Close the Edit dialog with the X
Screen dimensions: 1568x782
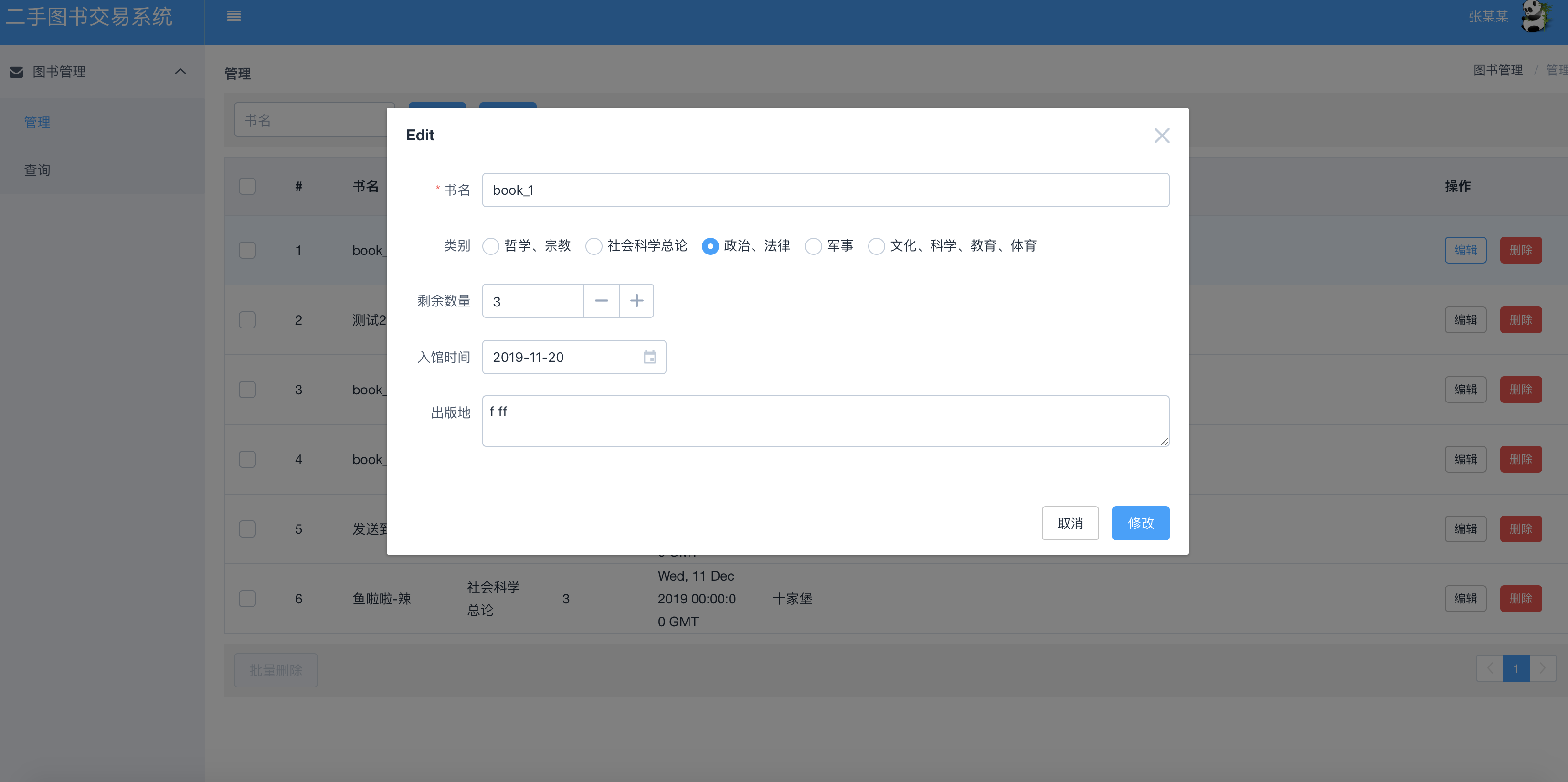1162,135
